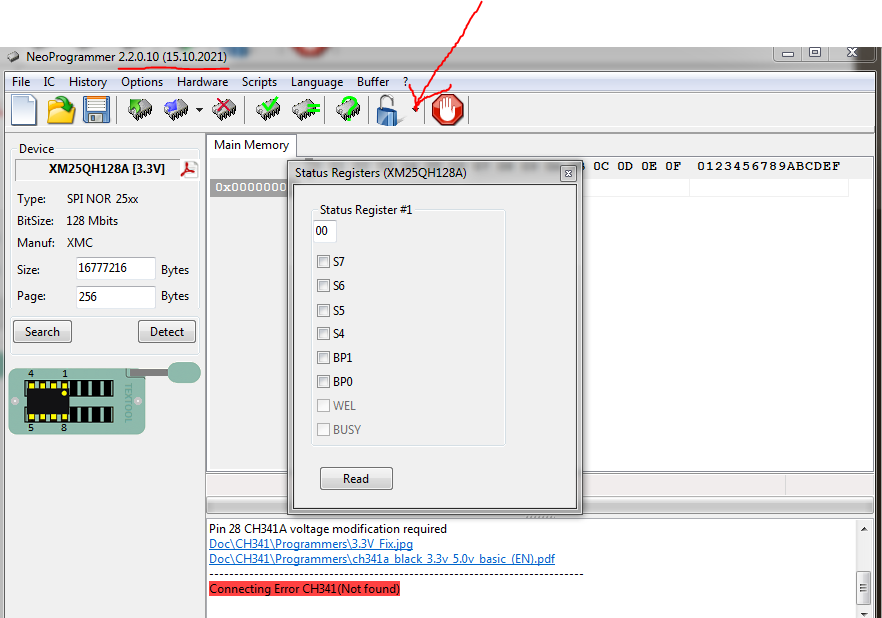
Task: Click the WEL checkbox
Action: (323, 405)
